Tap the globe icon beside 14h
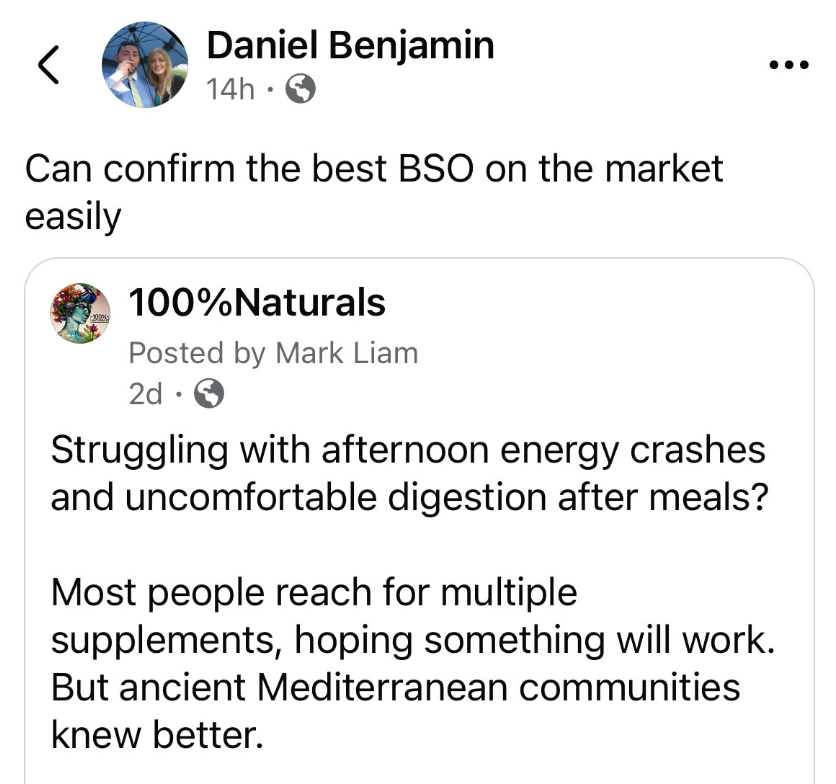The height and width of the screenshot is (784, 836). (301, 90)
